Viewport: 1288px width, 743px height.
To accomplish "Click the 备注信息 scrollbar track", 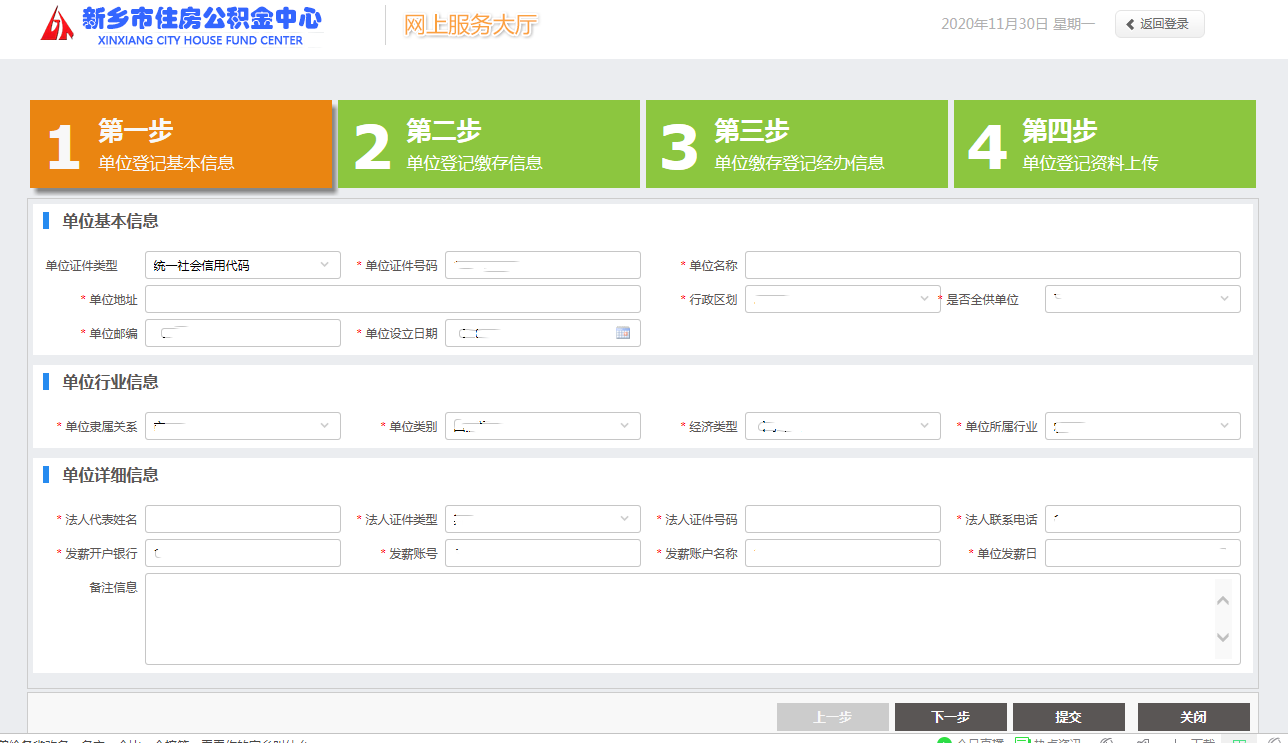I will coord(1222,619).
